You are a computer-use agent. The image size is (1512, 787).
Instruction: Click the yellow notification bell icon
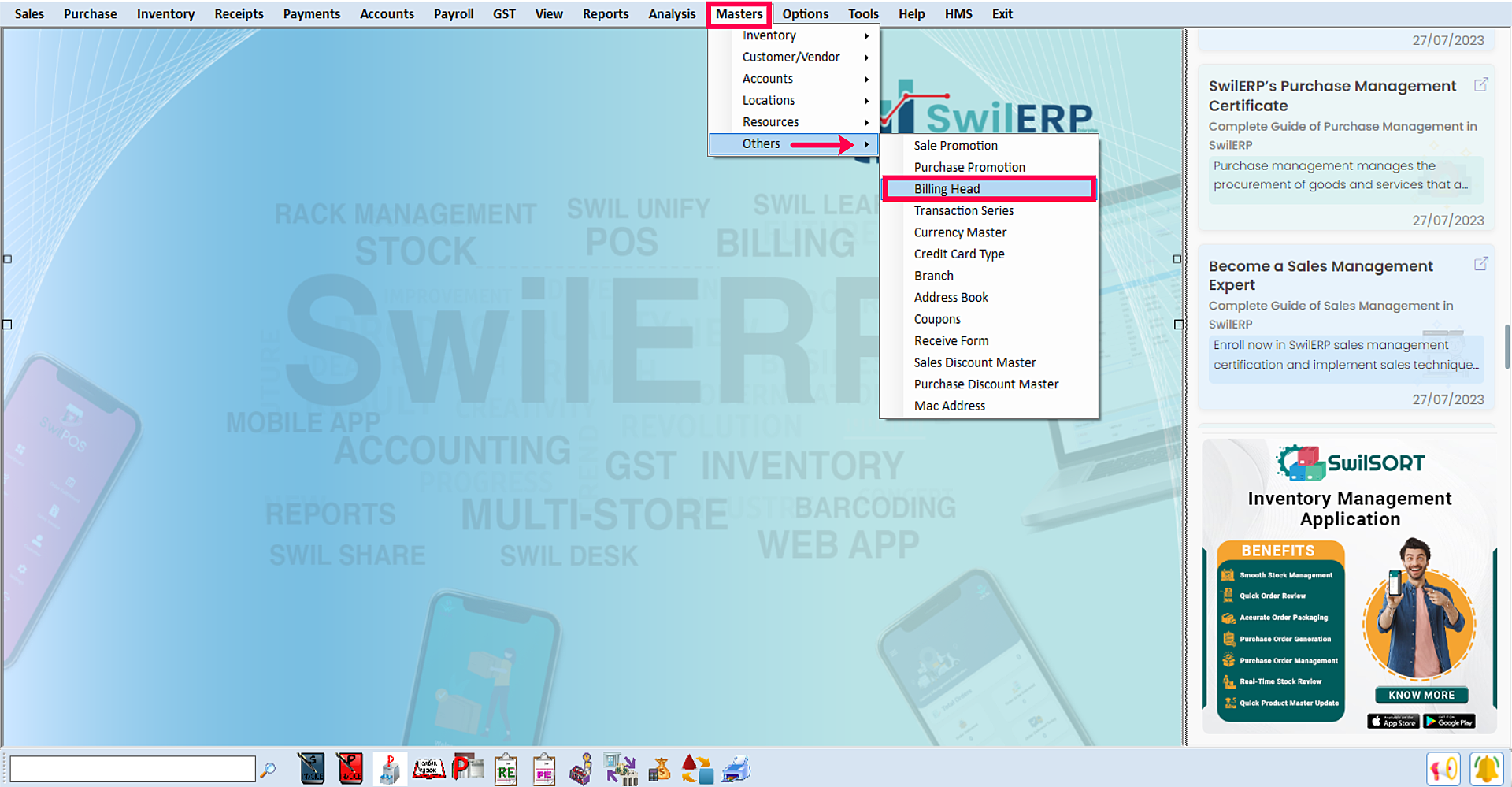tap(1487, 769)
